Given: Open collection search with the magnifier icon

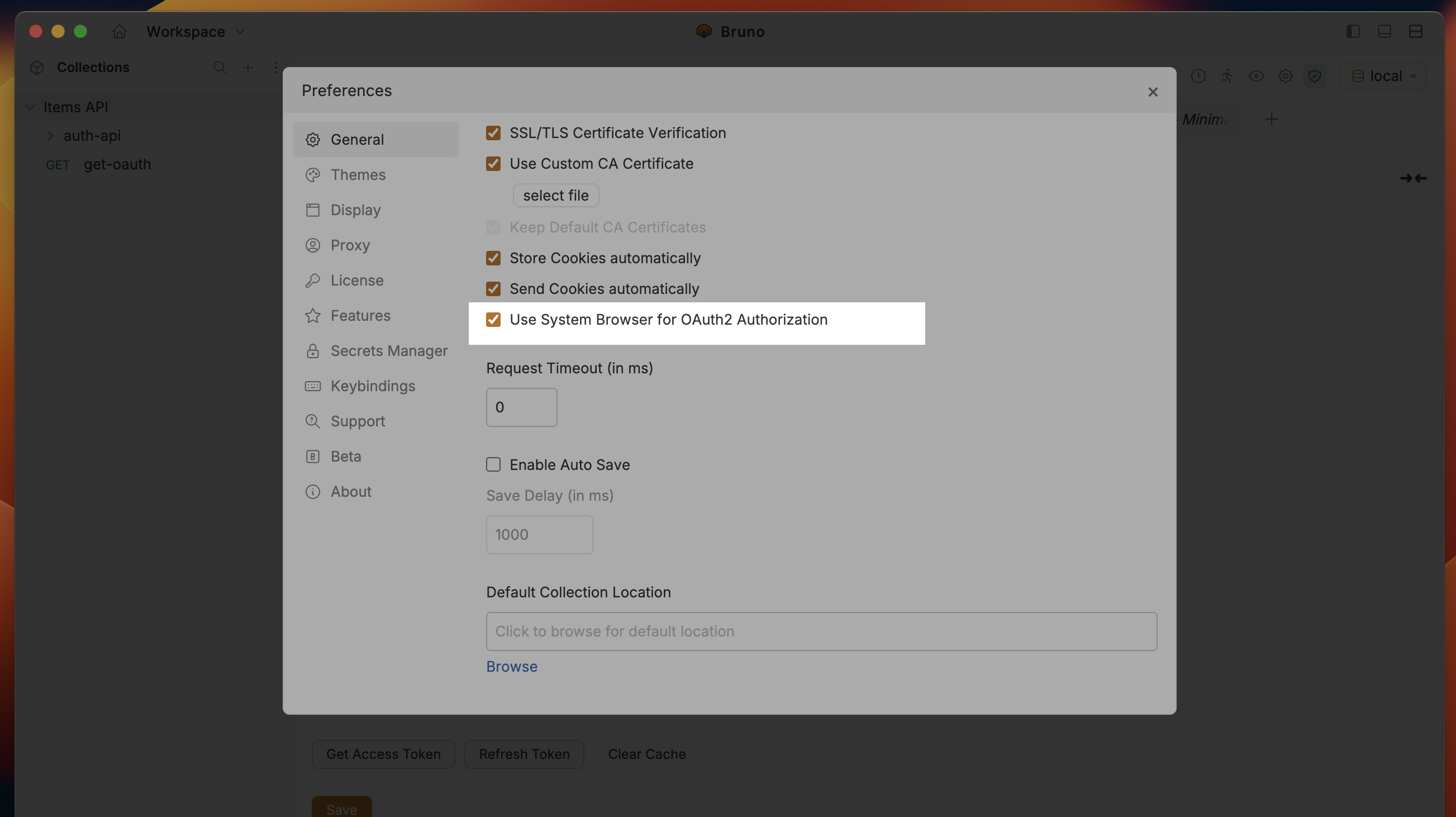Looking at the screenshot, I should click(x=220, y=67).
